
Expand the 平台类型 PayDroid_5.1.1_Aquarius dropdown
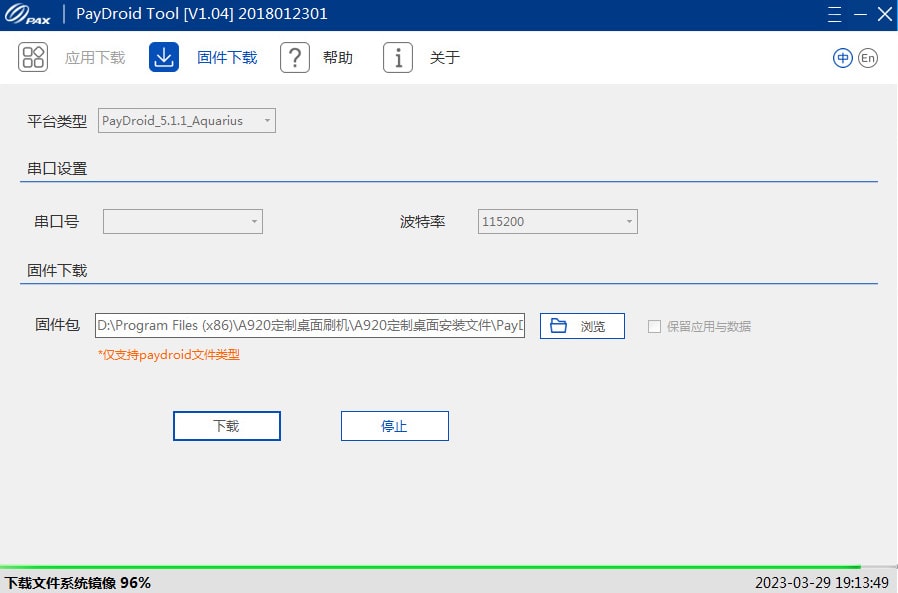click(x=187, y=121)
